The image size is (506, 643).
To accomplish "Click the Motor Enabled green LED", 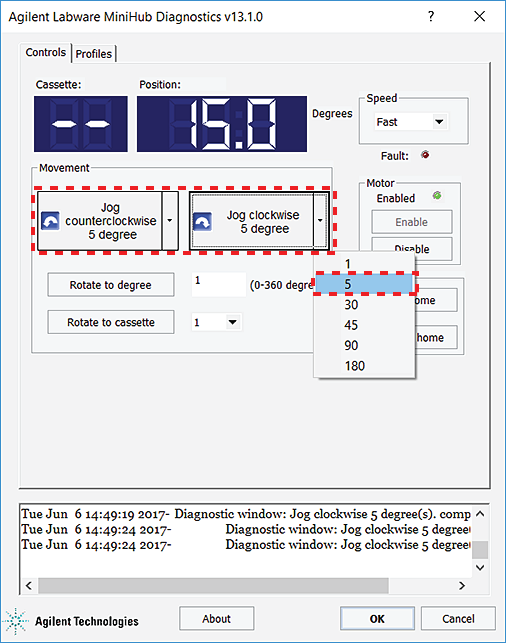I will click(x=437, y=196).
